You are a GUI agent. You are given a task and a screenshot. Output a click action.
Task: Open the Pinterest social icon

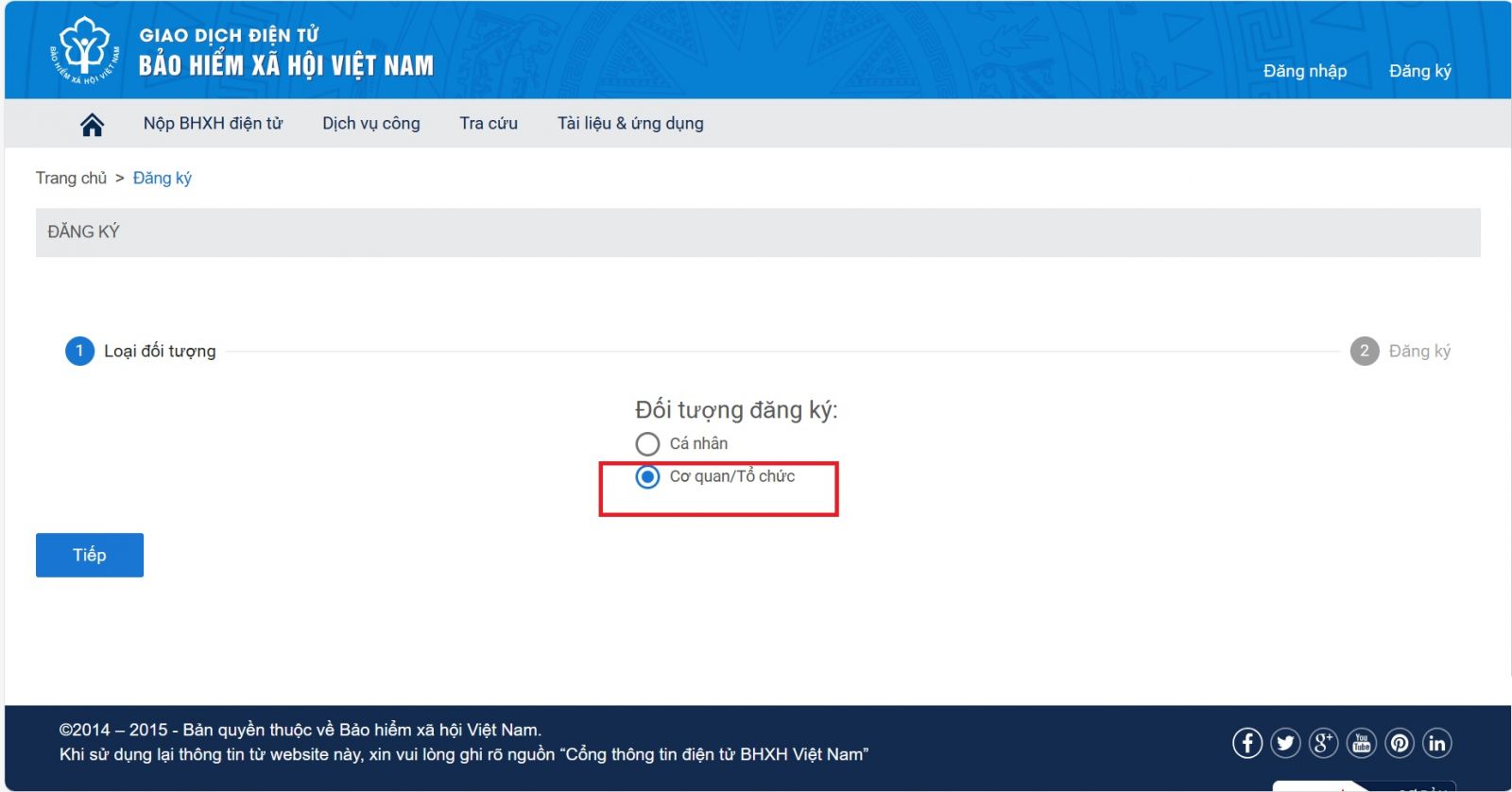click(x=1400, y=744)
